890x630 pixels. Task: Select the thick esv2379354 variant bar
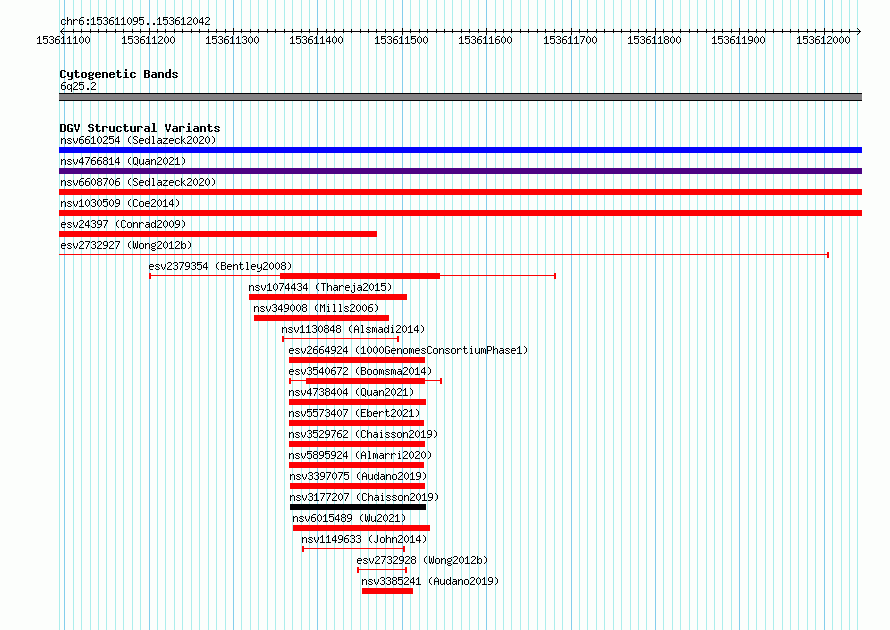360,276
